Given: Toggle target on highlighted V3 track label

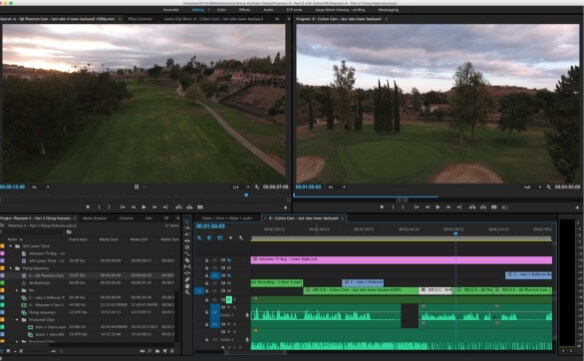Looking at the screenshot, I should [x=215, y=276].
